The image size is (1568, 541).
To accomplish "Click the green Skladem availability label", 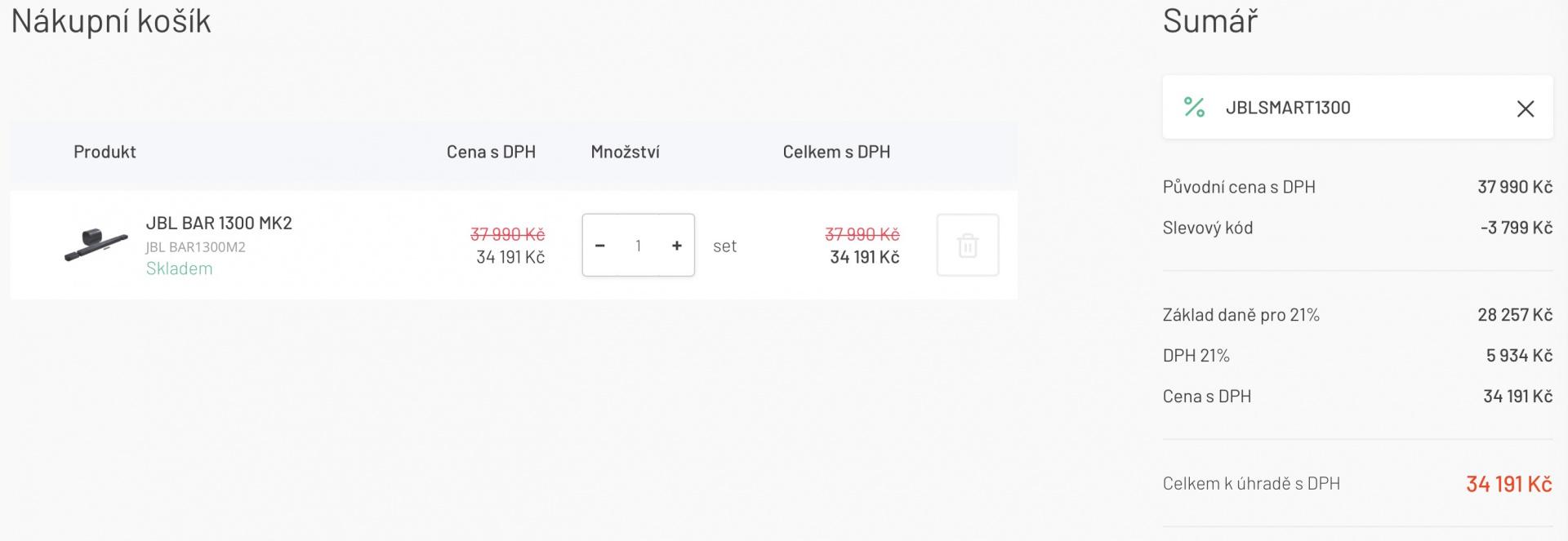I will click(179, 268).
